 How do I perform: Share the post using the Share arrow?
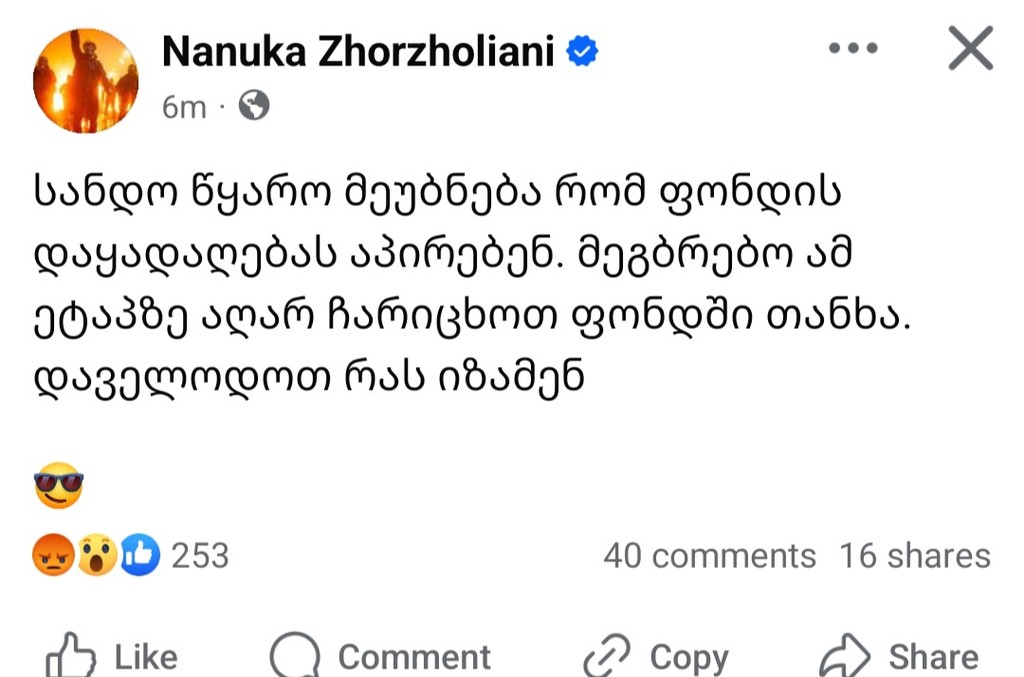coord(844,656)
